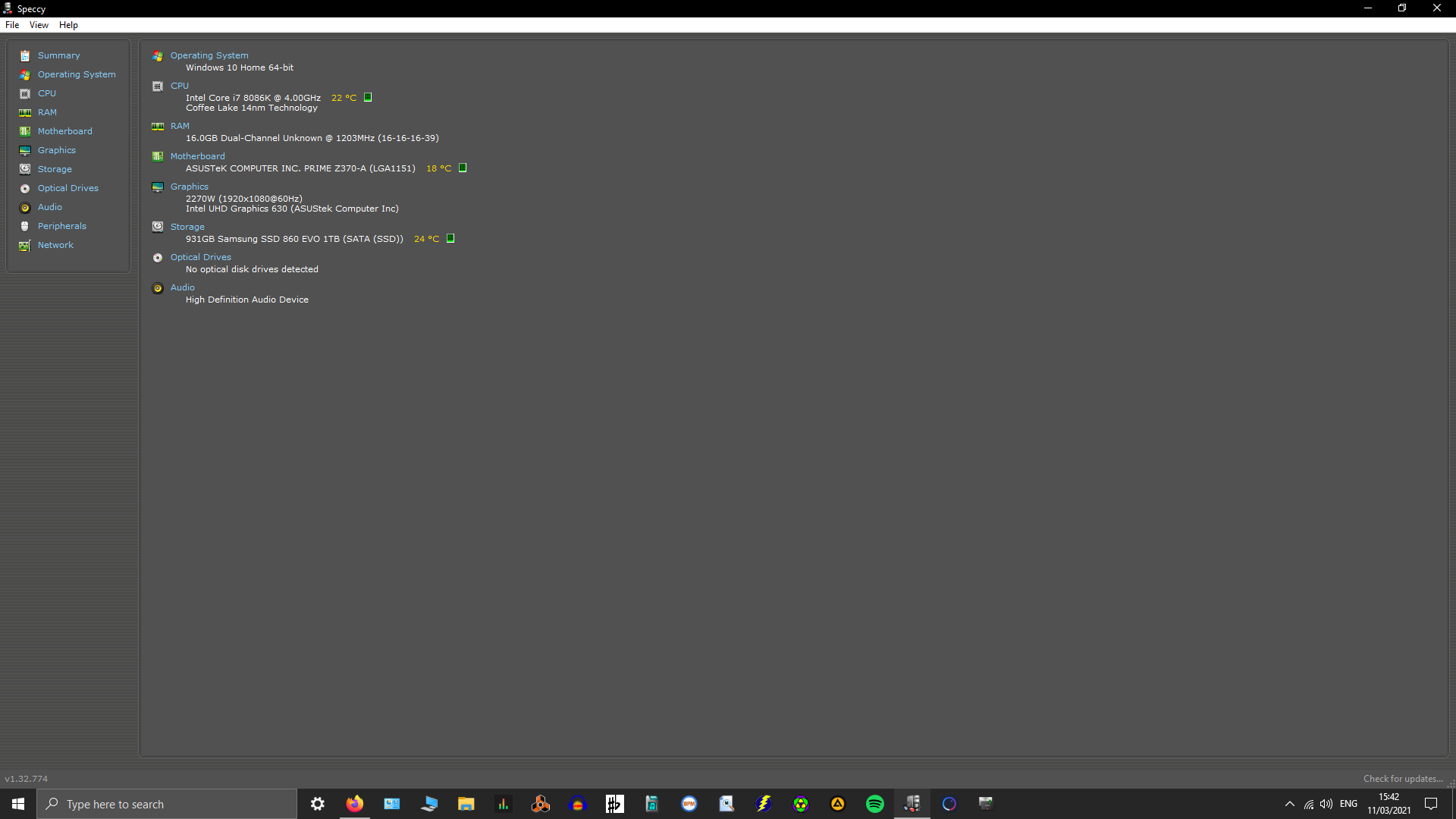Click the Windows flag icon beside the Operating System heading

coord(158,56)
